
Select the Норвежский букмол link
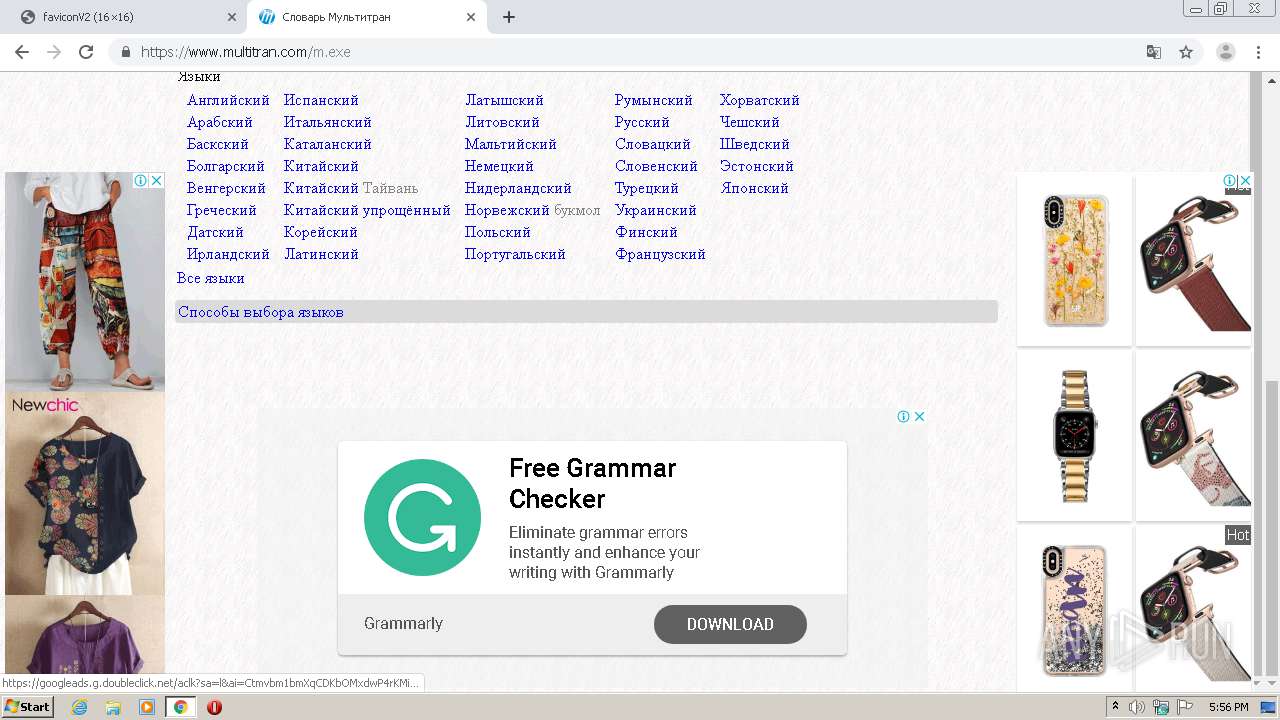click(x=532, y=210)
